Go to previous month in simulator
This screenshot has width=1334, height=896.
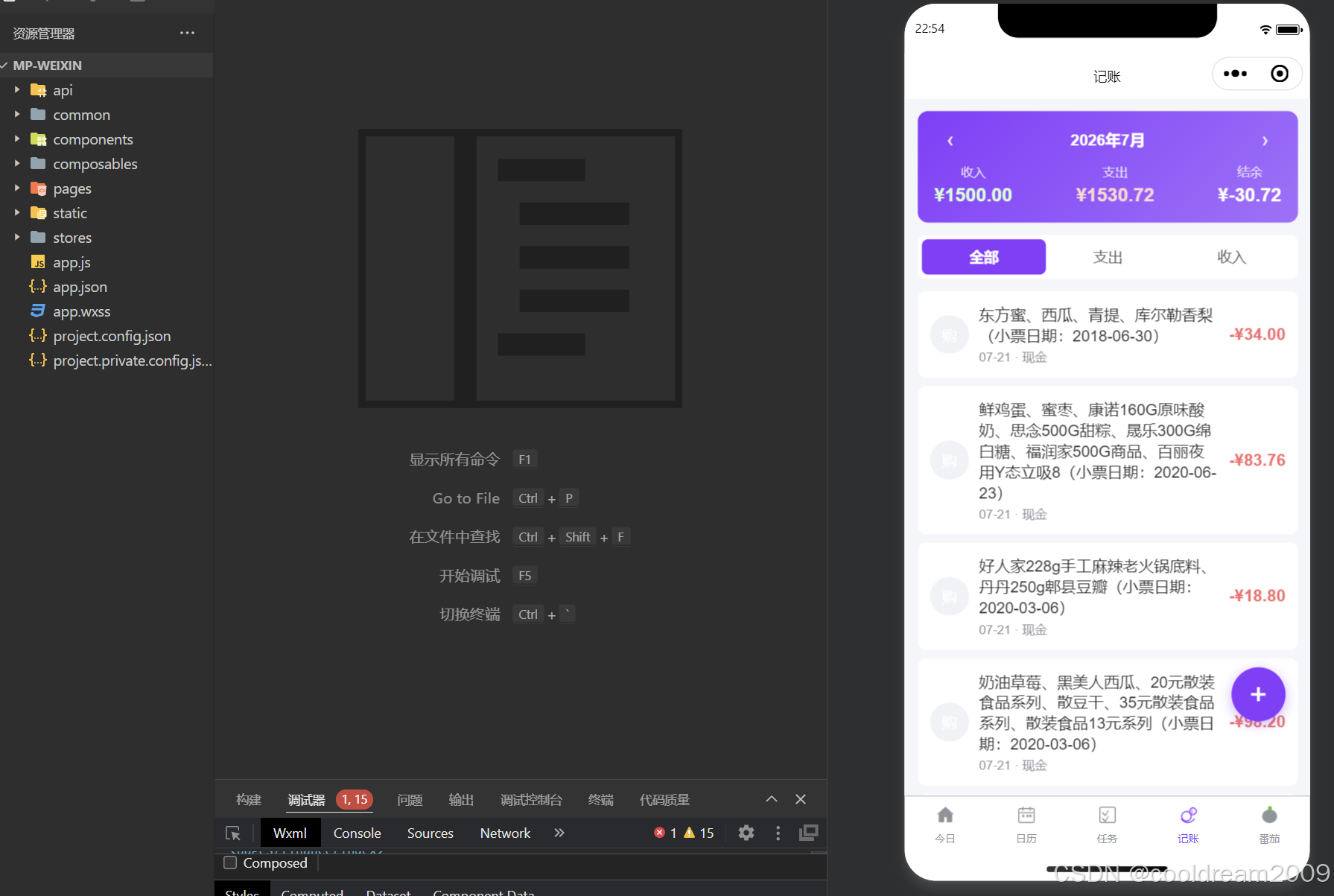tap(950, 141)
